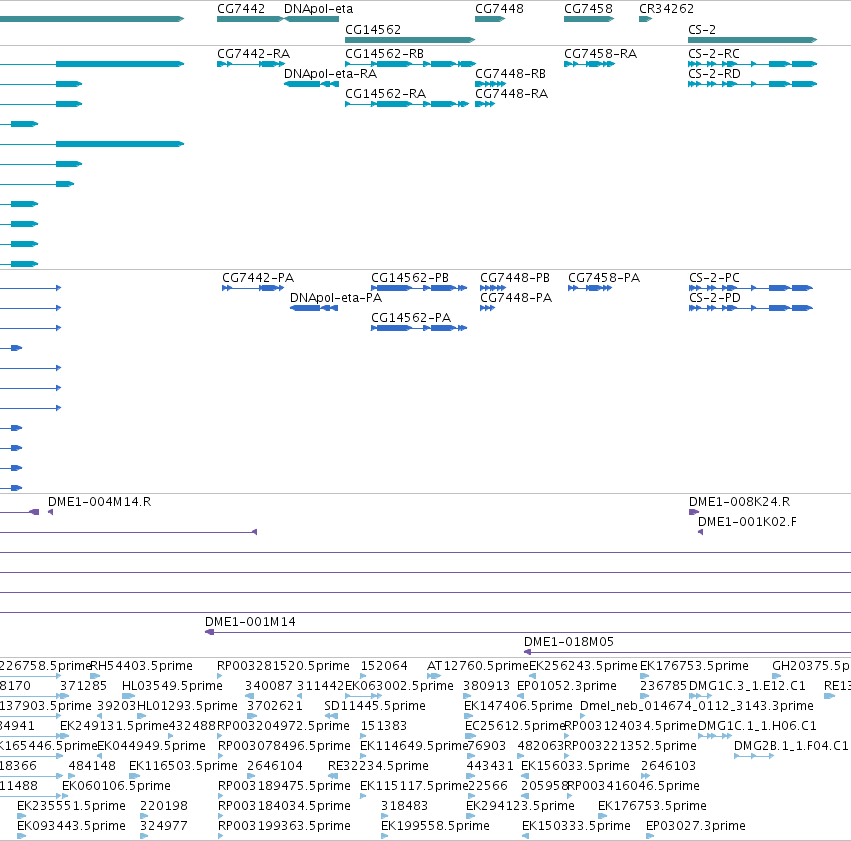Select the DME1-008K24.R BAC end label
The height and width of the screenshot is (841, 851).
coord(740,502)
